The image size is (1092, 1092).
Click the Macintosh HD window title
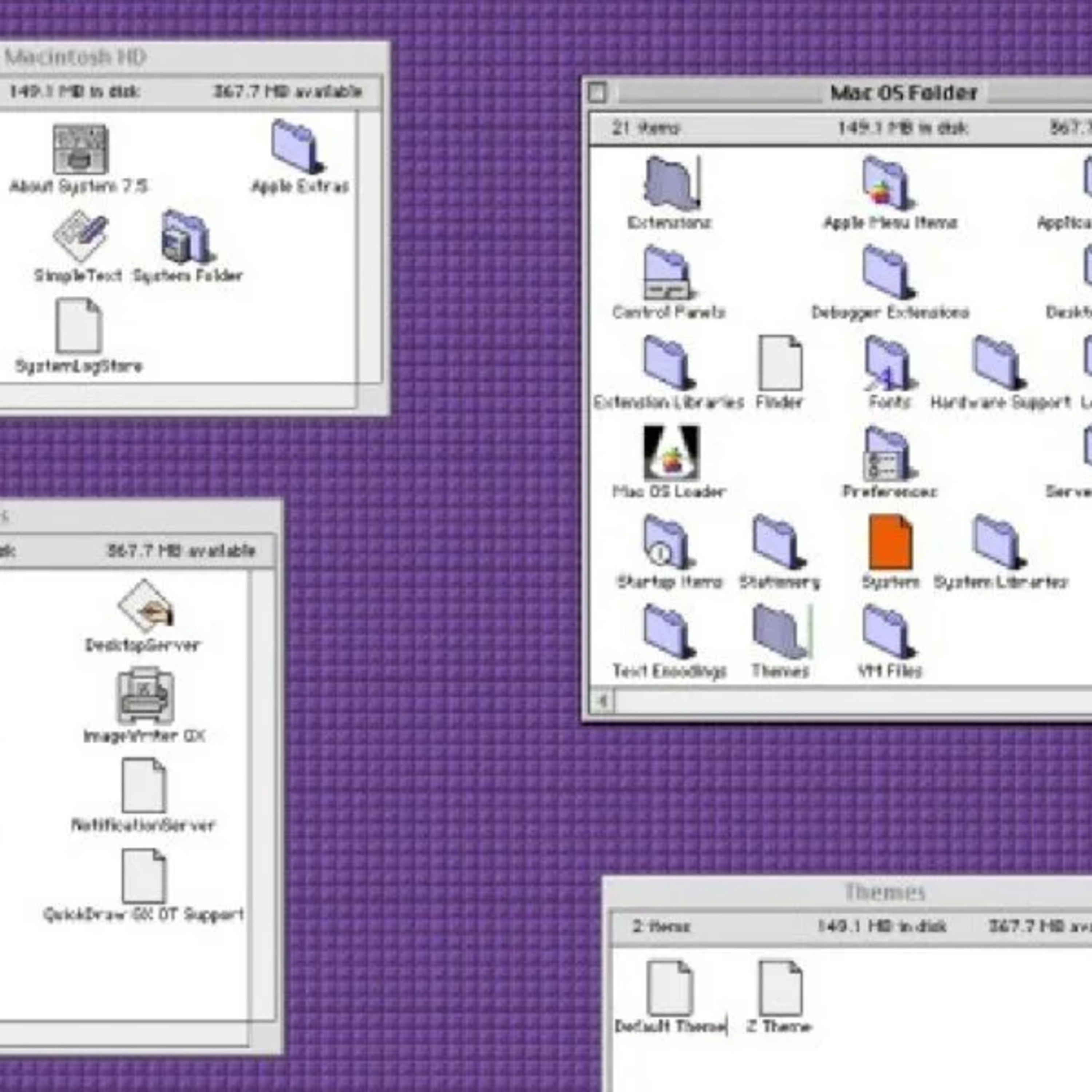(x=75, y=57)
